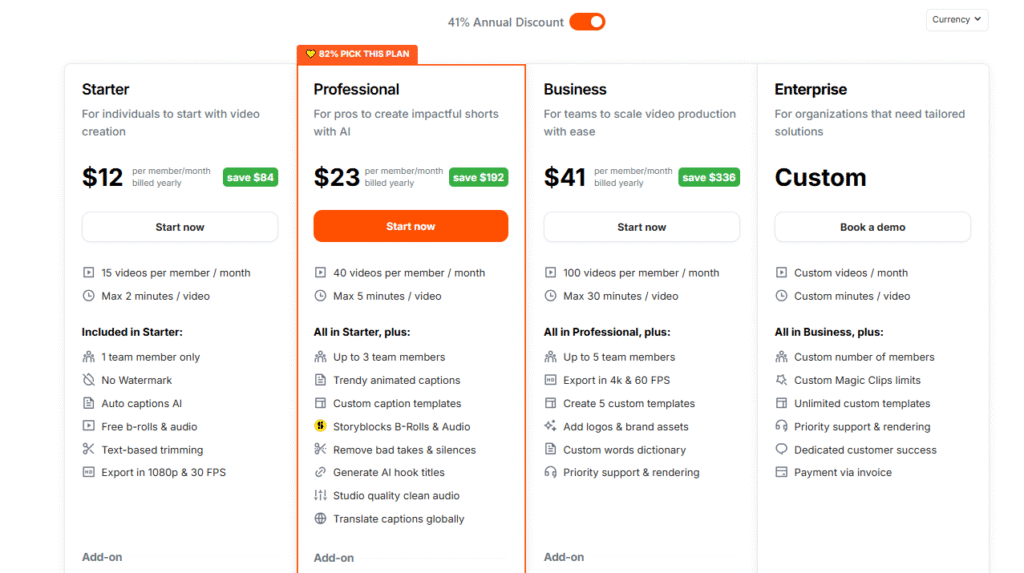Click the scissors icon beside Text-based trimming

(88, 449)
